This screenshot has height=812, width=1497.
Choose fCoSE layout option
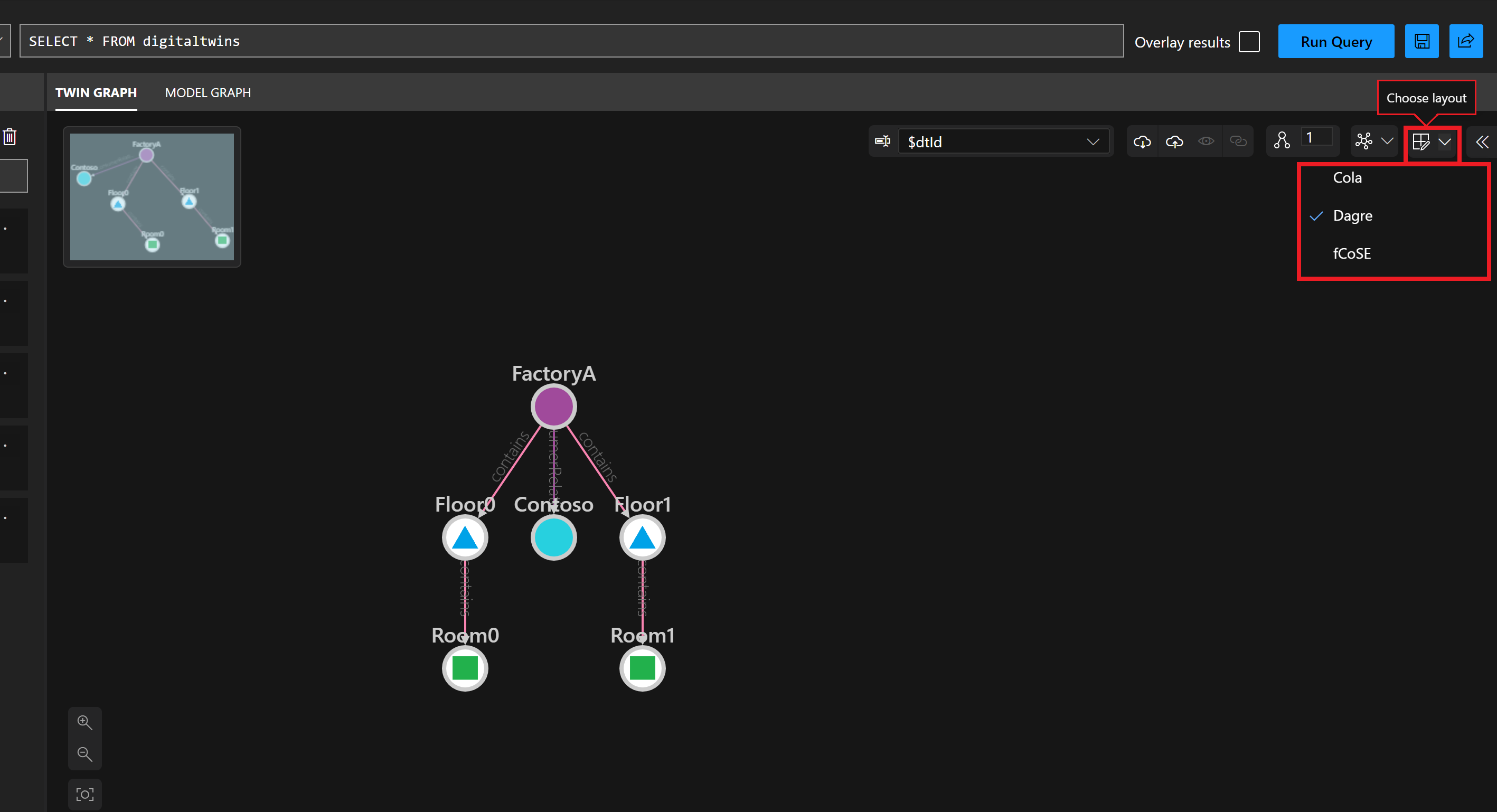1352,253
